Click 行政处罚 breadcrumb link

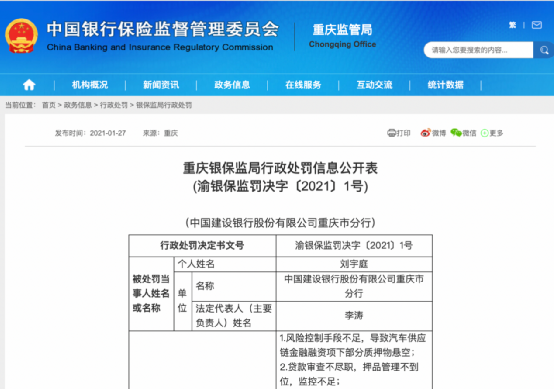pos(114,105)
